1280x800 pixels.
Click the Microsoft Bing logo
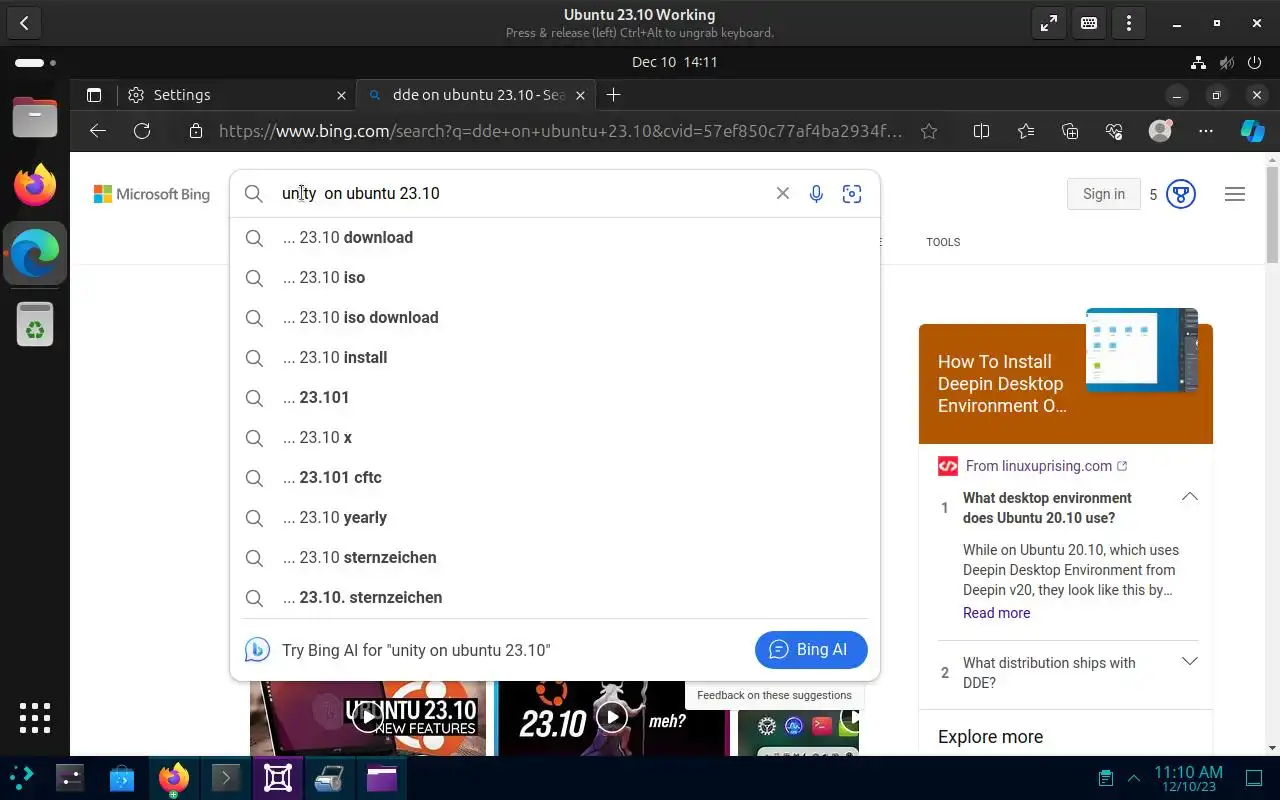point(152,194)
